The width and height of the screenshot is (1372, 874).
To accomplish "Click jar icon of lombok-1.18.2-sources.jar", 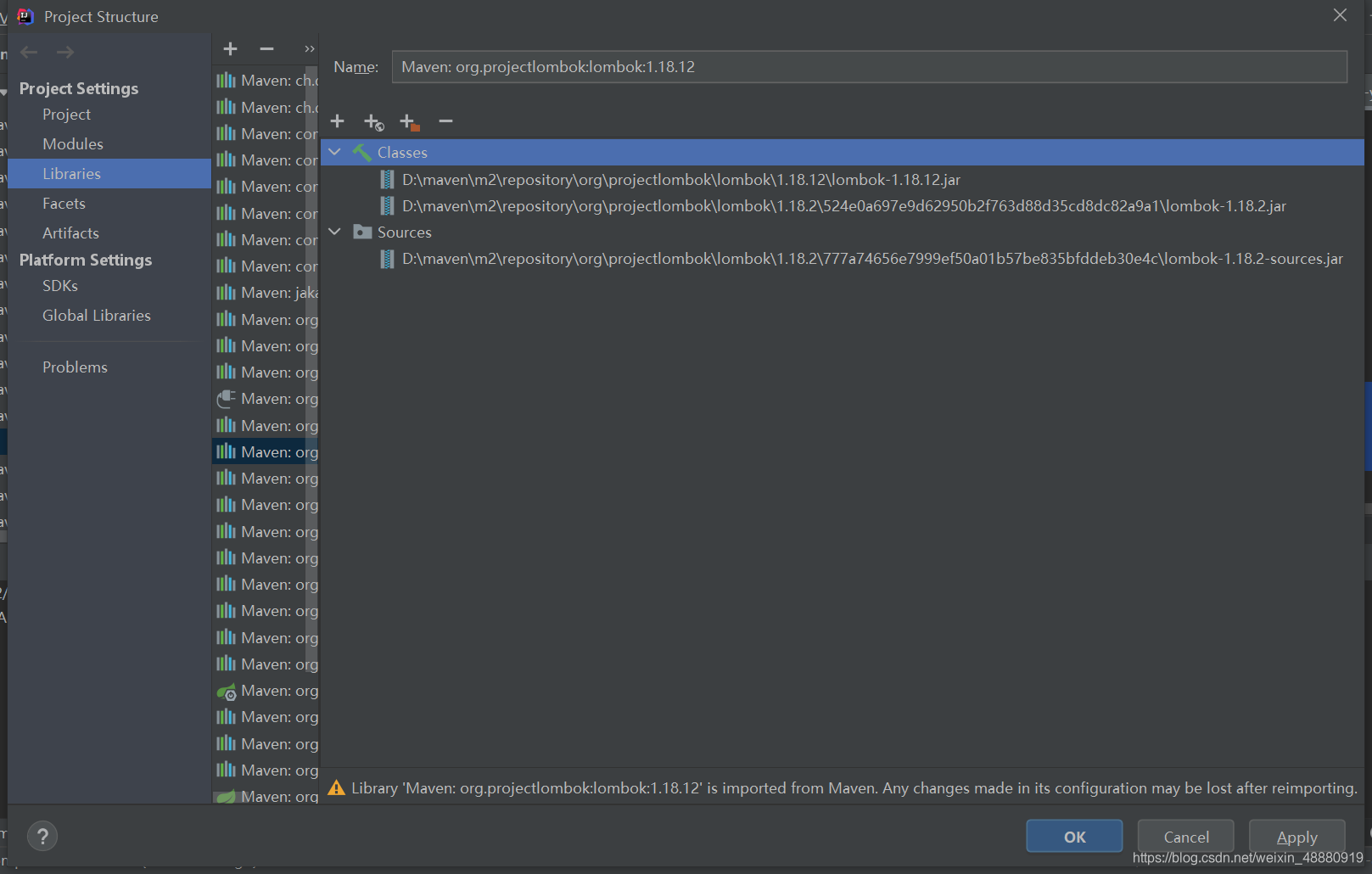I will (x=387, y=258).
